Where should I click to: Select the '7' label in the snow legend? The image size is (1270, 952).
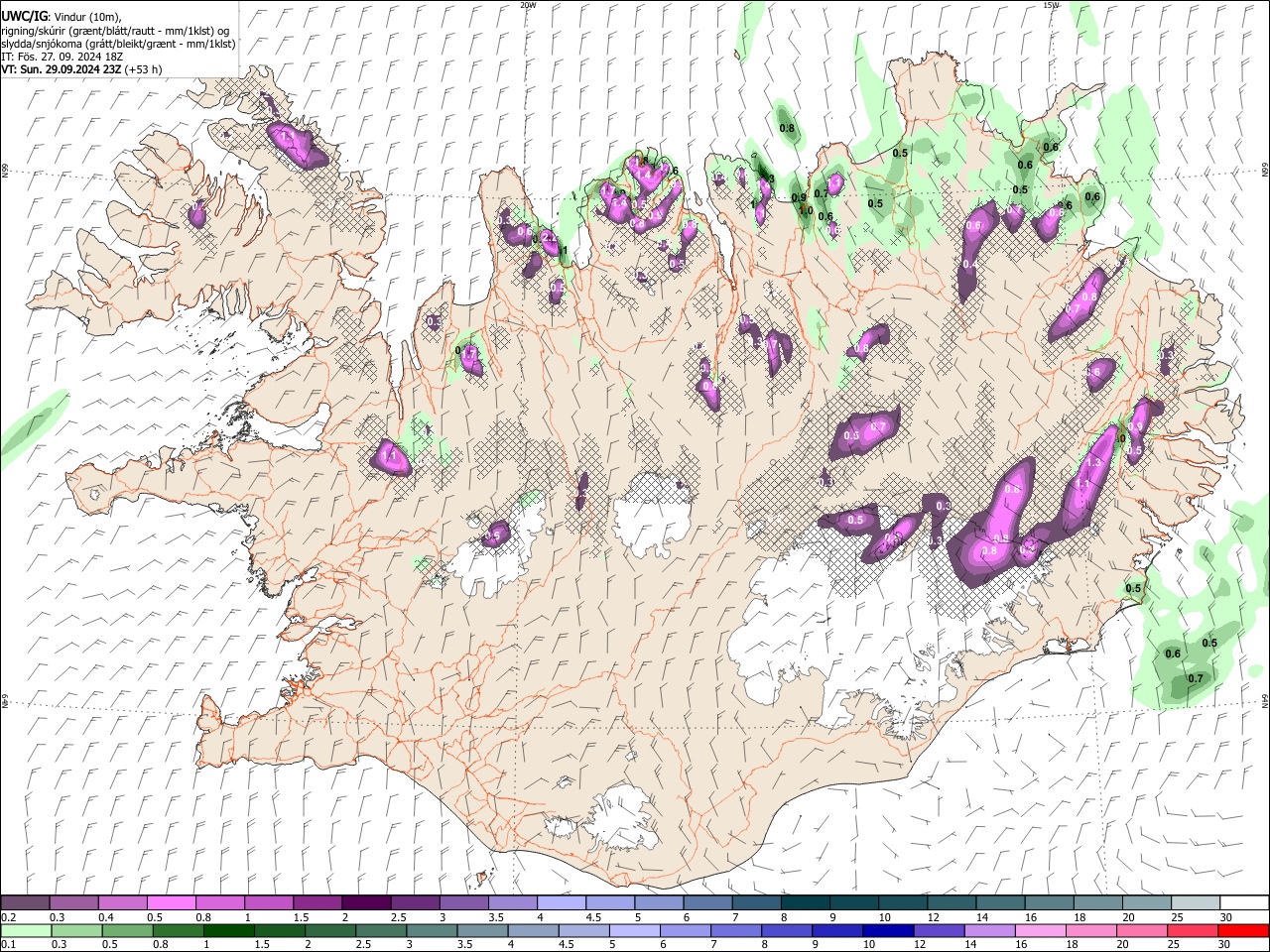point(733,917)
